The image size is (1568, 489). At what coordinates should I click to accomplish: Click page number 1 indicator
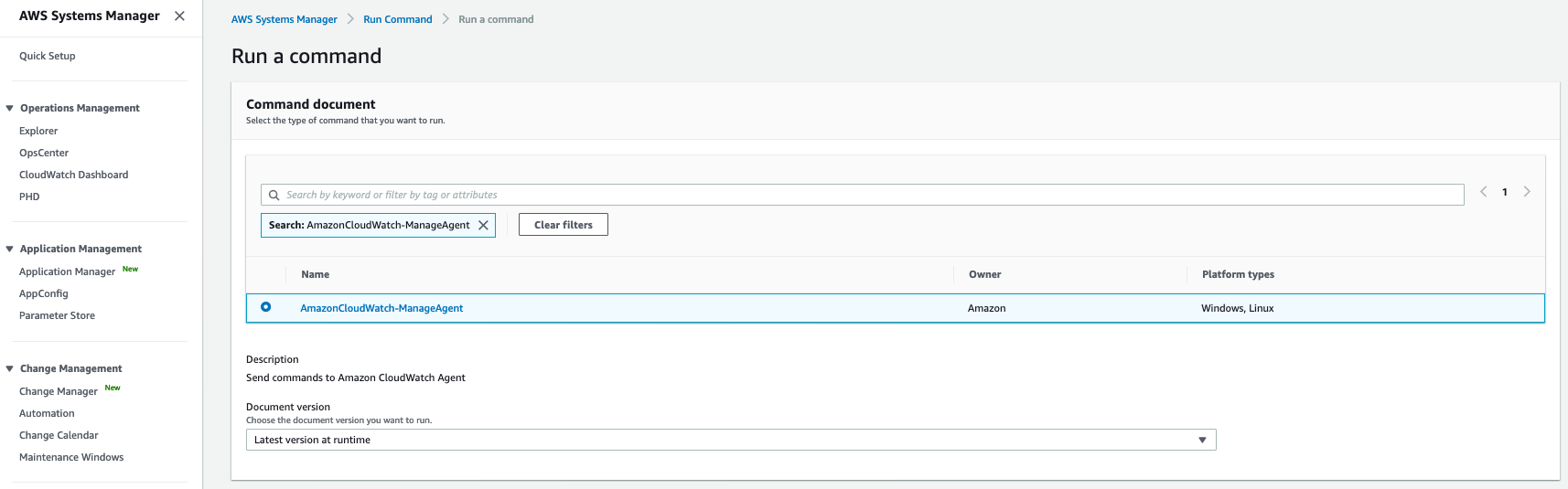pos(1505,192)
